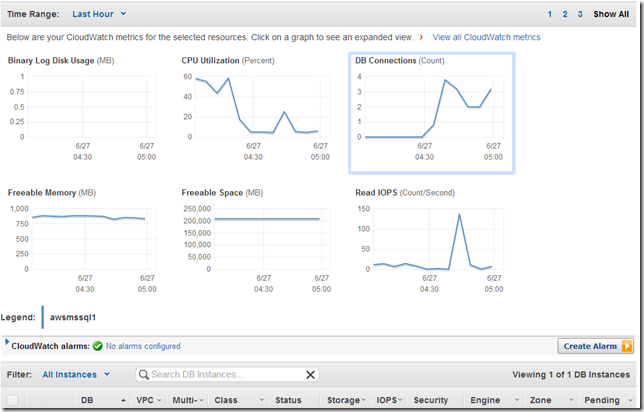
Task: Select Show All metrics pages
Action: [611, 15]
